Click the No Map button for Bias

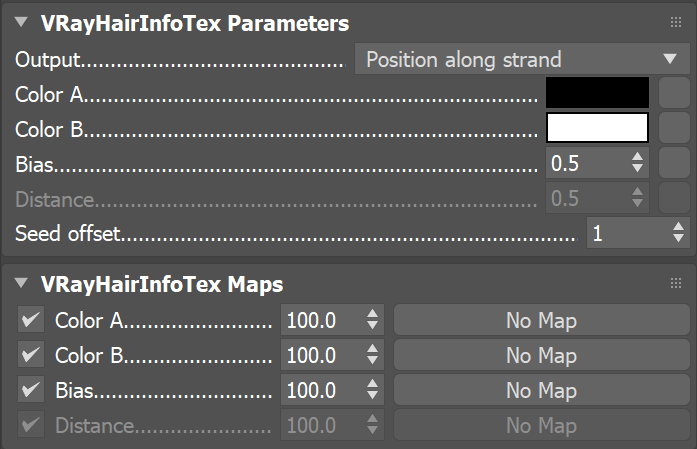(x=542, y=390)
